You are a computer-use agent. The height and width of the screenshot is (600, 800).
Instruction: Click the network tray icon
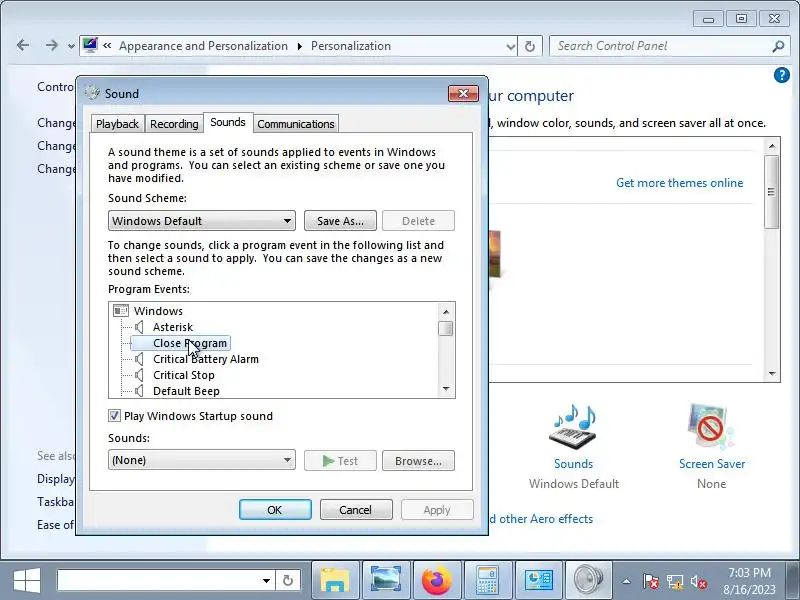[674, 581]
